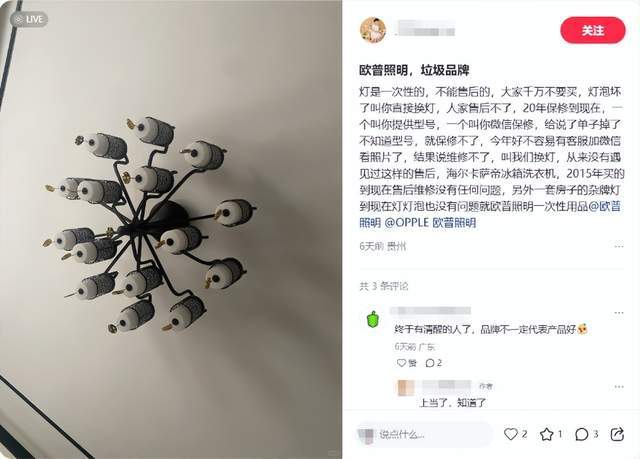Follow the author with the red 关注 button
Viewport: 640px width, 459px height.
pyautogui.click(x=593, y=30)
